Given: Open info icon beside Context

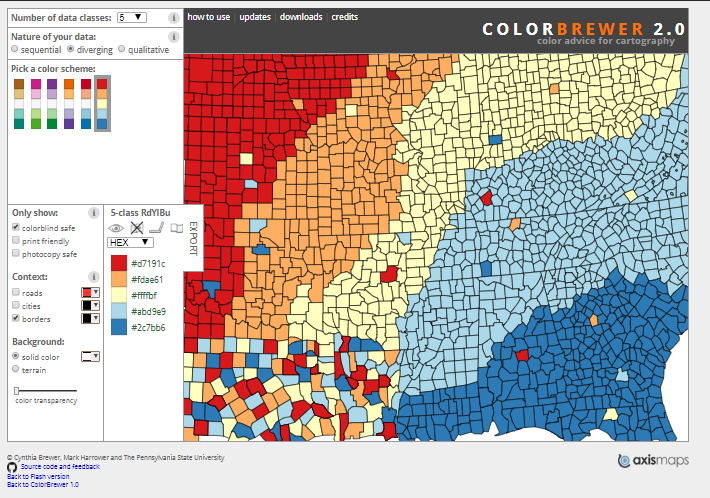Looking at the screenshot, I should tap(94, 277).
